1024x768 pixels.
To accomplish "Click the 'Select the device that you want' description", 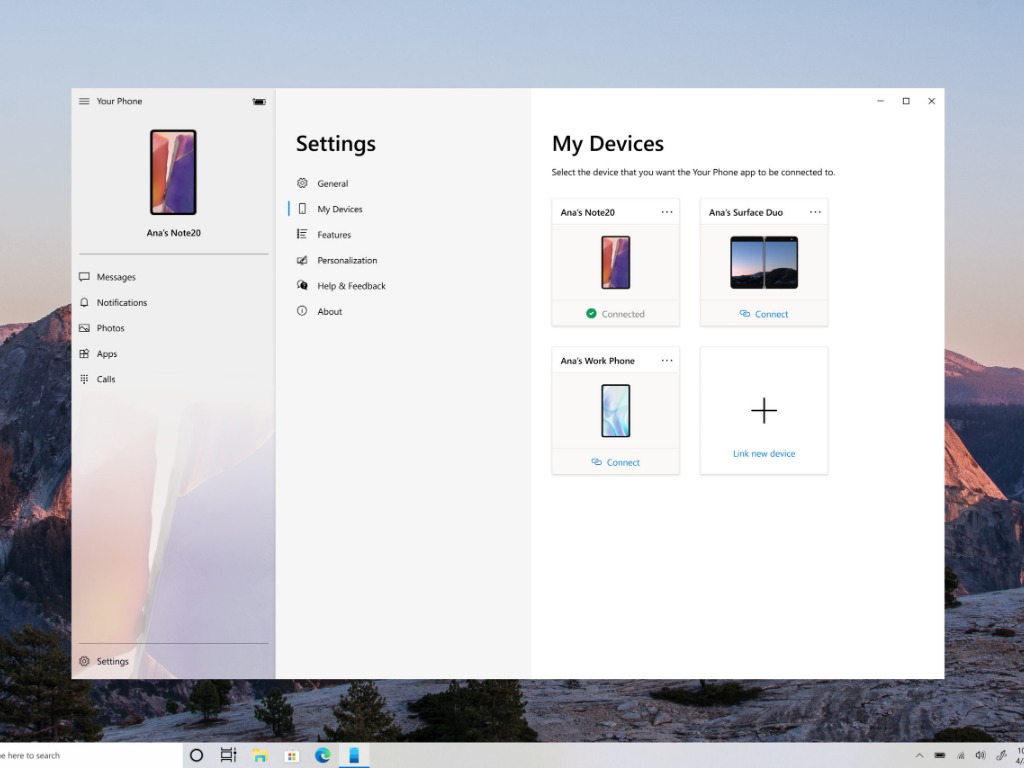I will pyautogui.click(x=693, y=172).
